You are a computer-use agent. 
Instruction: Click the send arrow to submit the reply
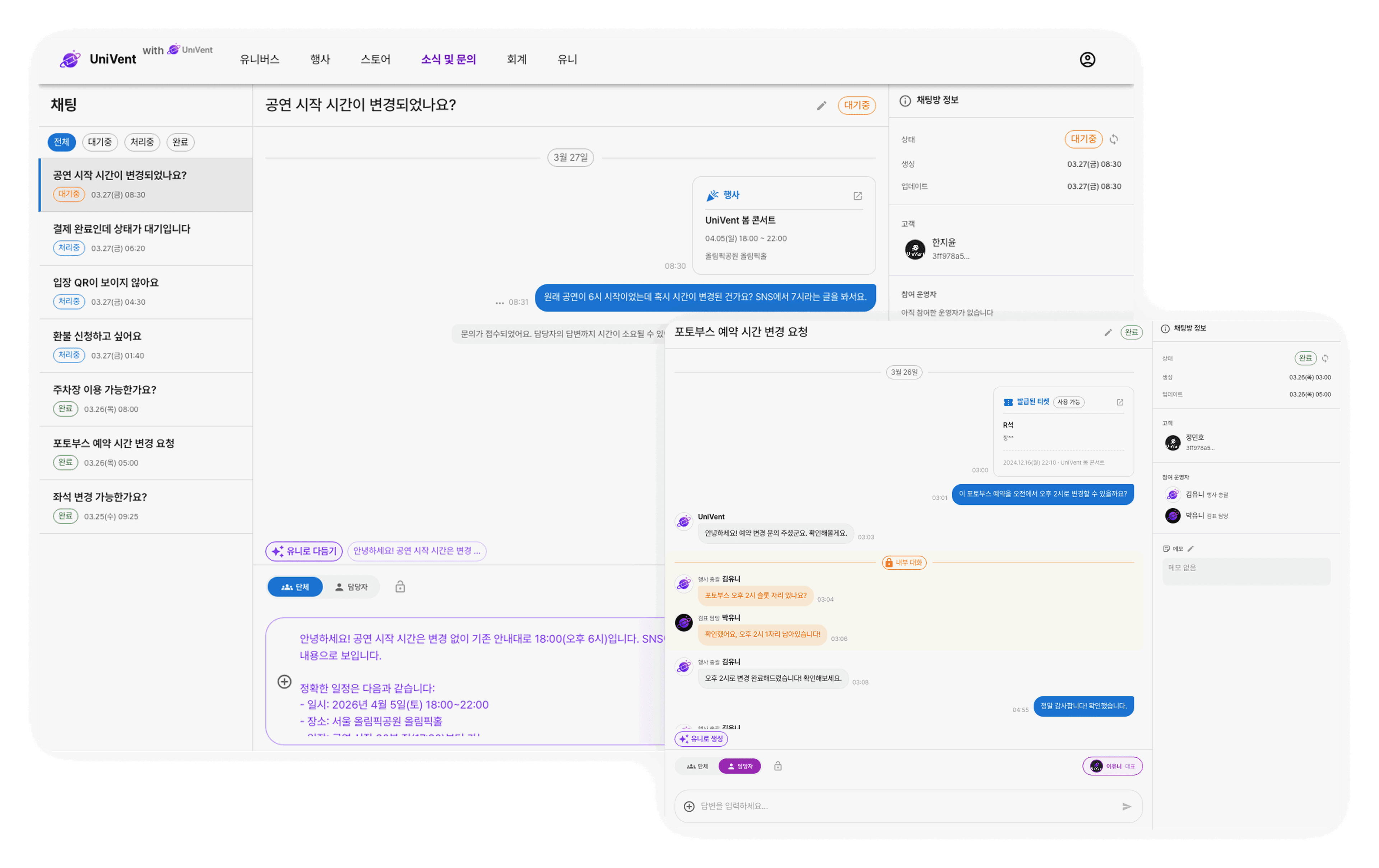1127,806
